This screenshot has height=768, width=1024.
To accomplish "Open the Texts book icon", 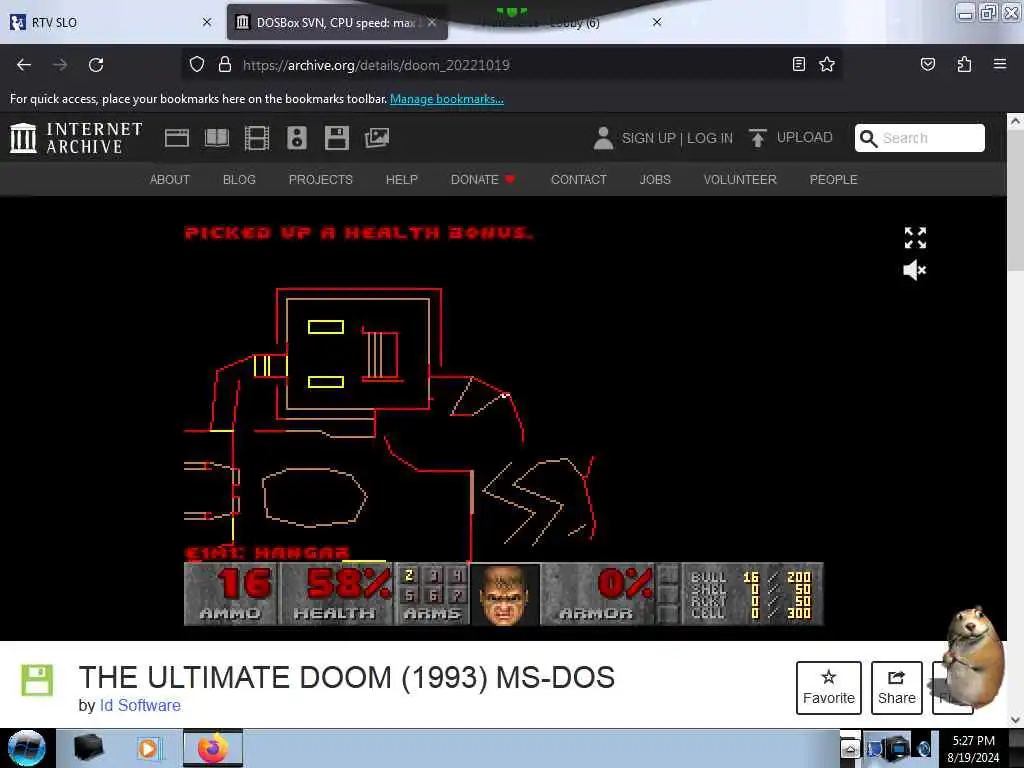I will point(217,138).
